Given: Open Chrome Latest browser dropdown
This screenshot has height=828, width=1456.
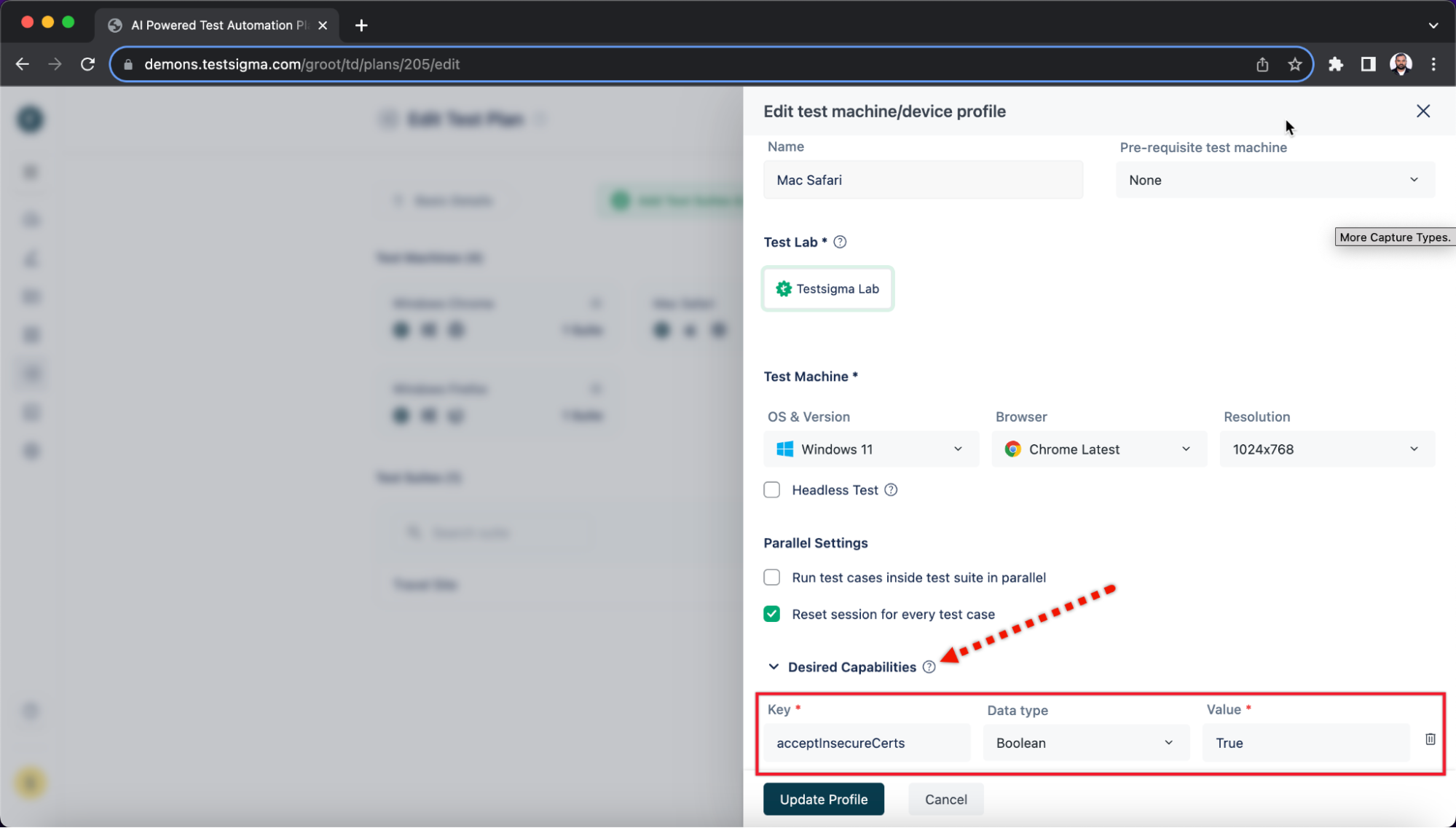Looking at the screenshot, I should (1098, 449).
